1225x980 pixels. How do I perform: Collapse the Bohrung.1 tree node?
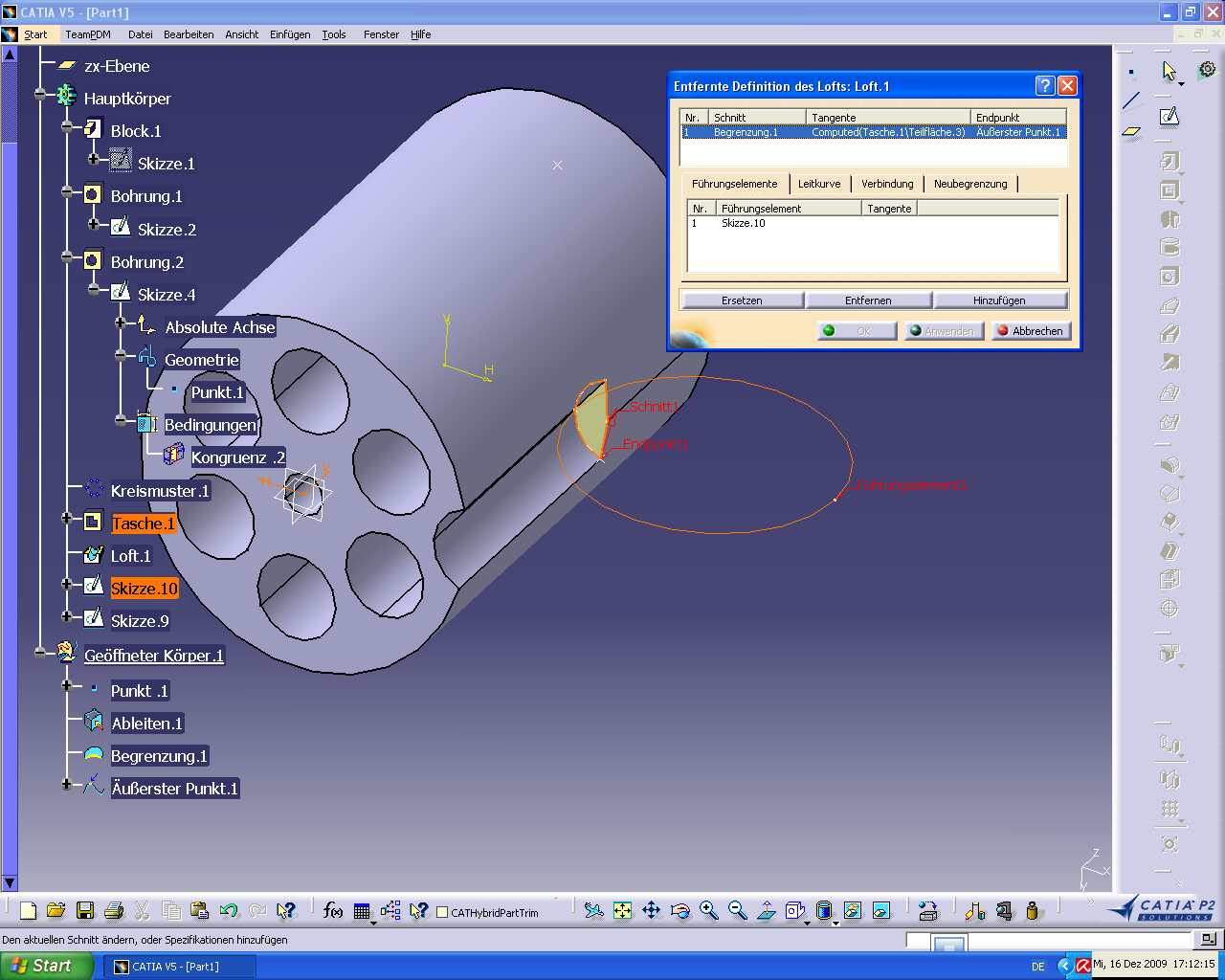[67, 191]
